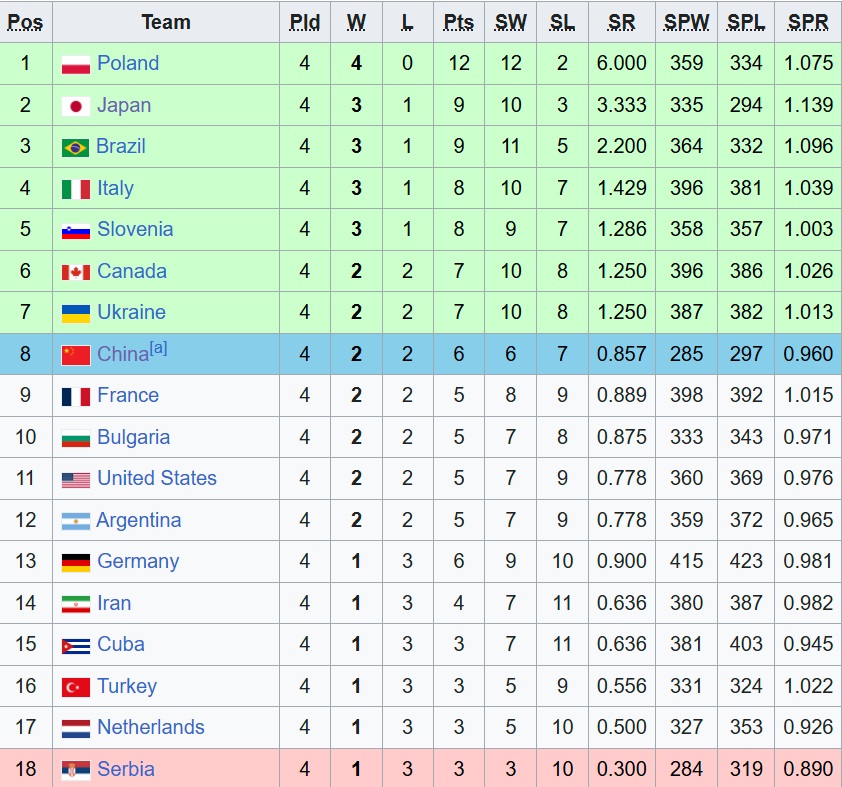Click the Canada flag icon
842x787 pixels.
(76, 272)
